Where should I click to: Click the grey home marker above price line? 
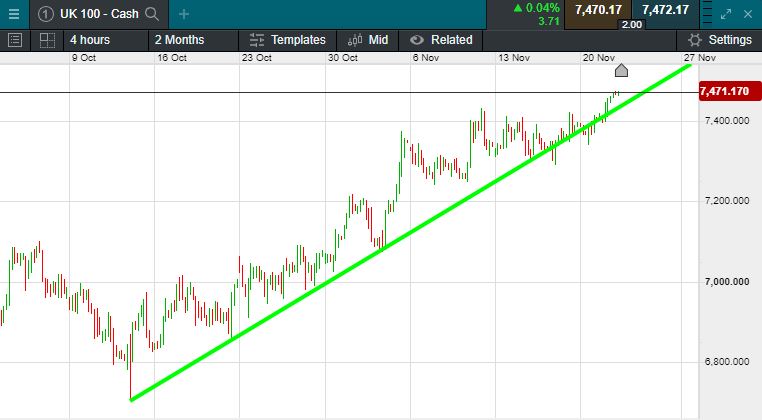click(621, 70)
